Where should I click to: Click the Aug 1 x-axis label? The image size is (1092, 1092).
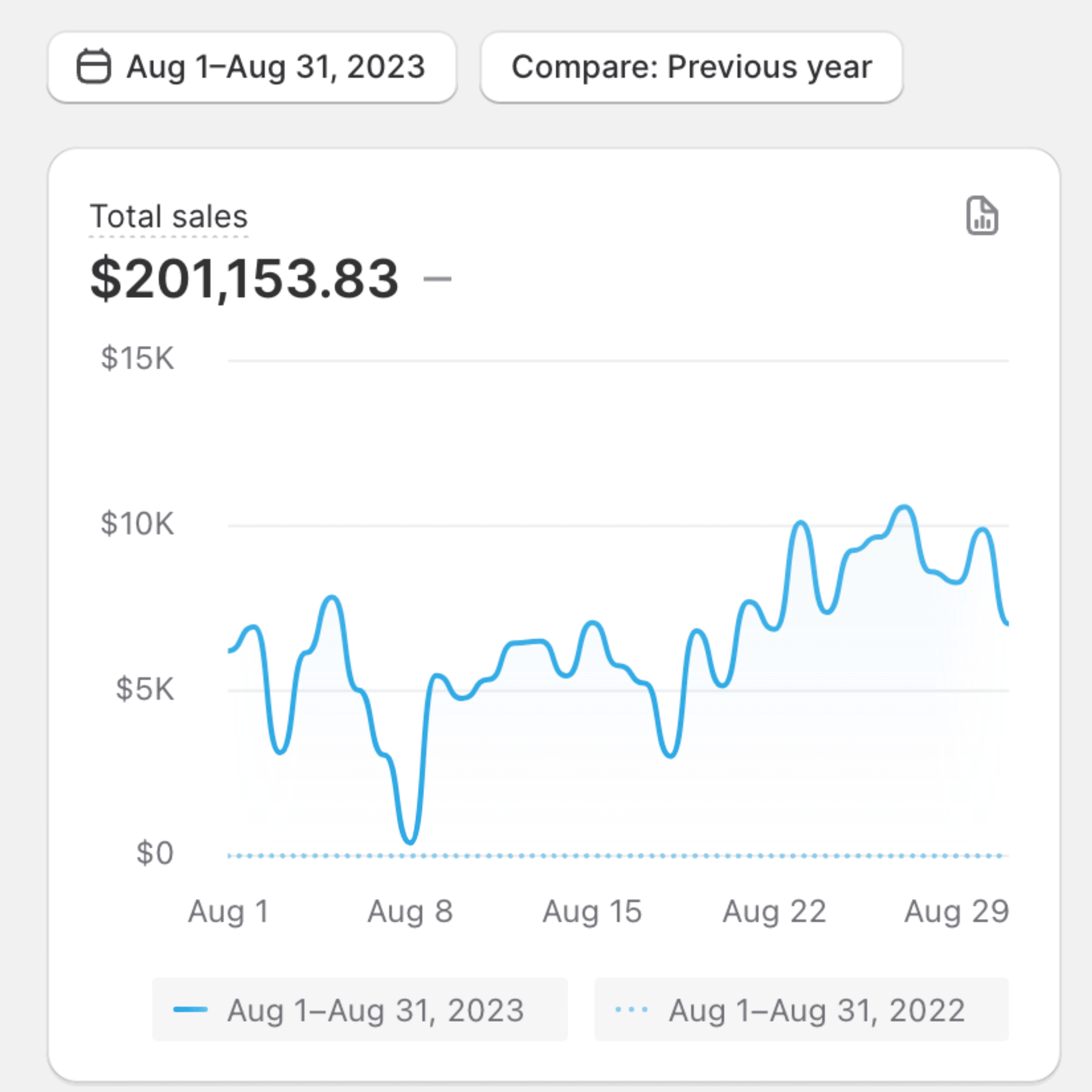point(228,912)
